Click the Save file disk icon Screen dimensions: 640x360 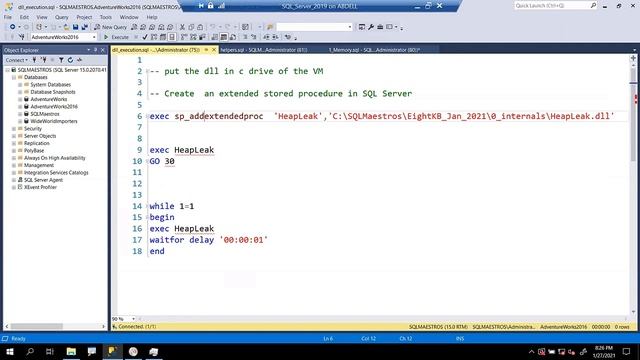76,27
